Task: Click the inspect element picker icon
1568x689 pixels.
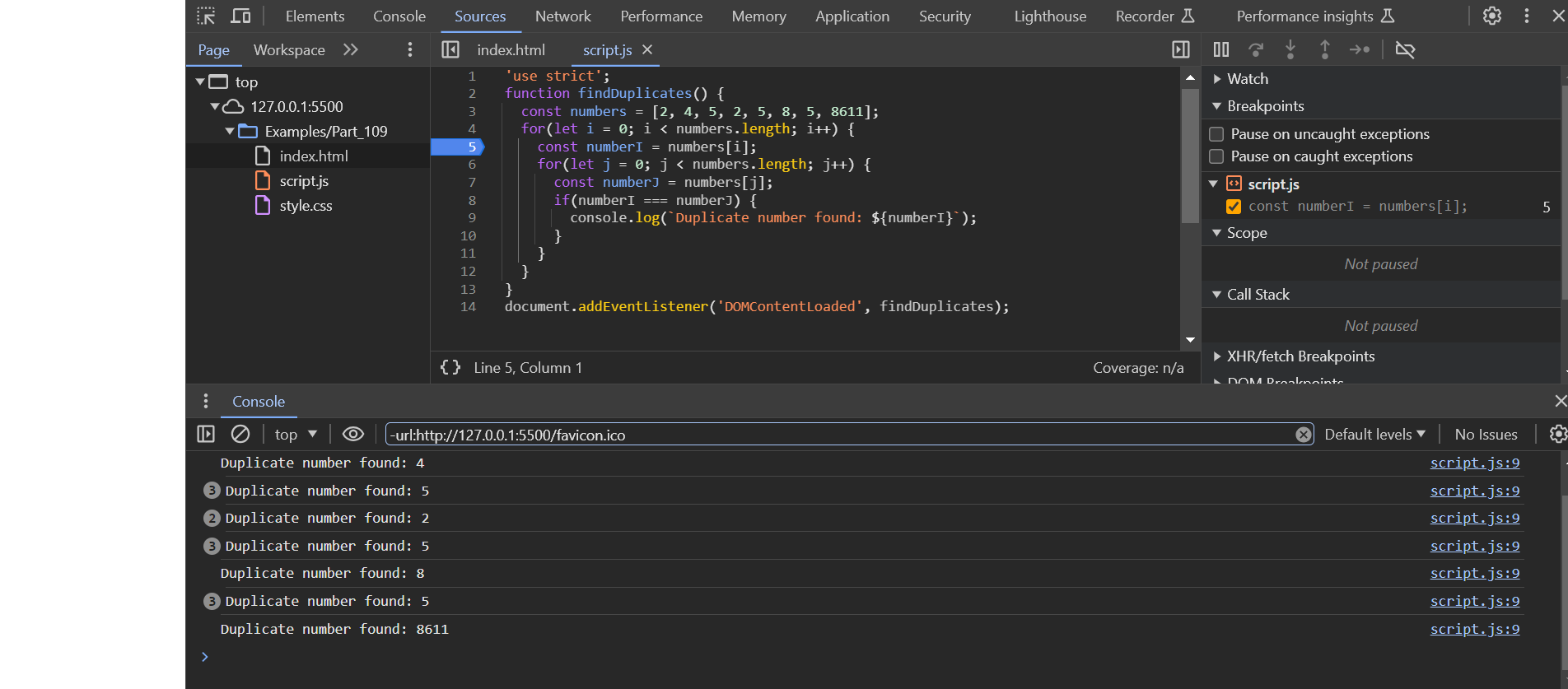Action: click(x=206, y=16)
